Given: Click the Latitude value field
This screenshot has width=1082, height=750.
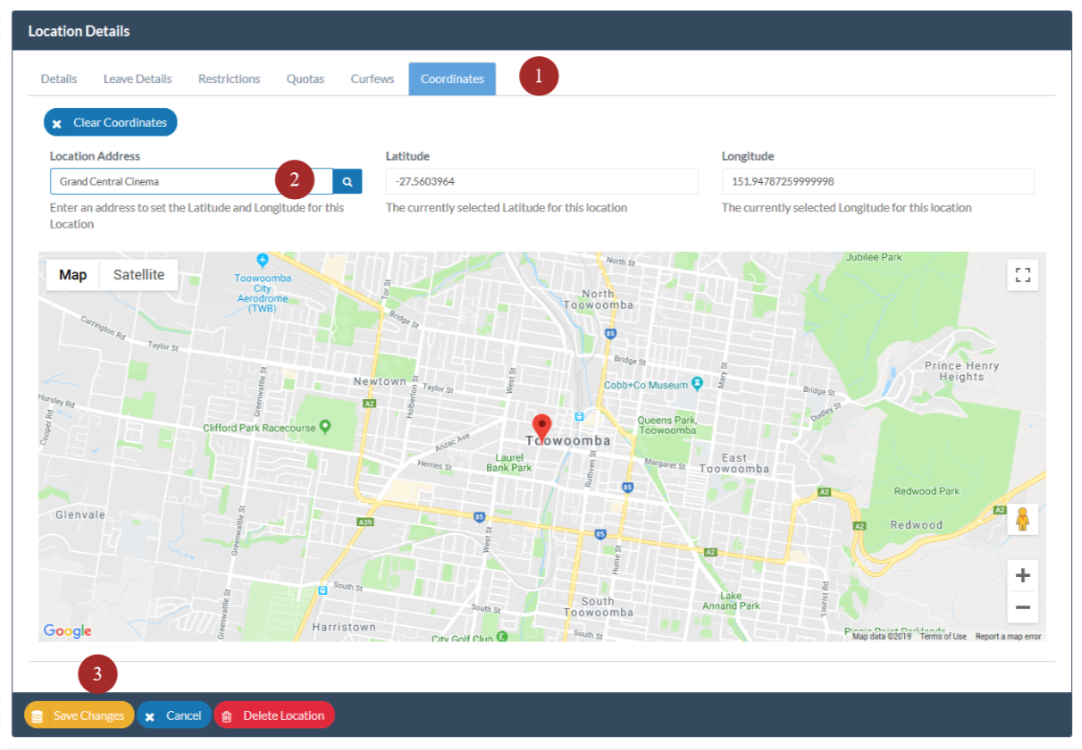Looking at the screenshot, I should (x=542, y=181).
